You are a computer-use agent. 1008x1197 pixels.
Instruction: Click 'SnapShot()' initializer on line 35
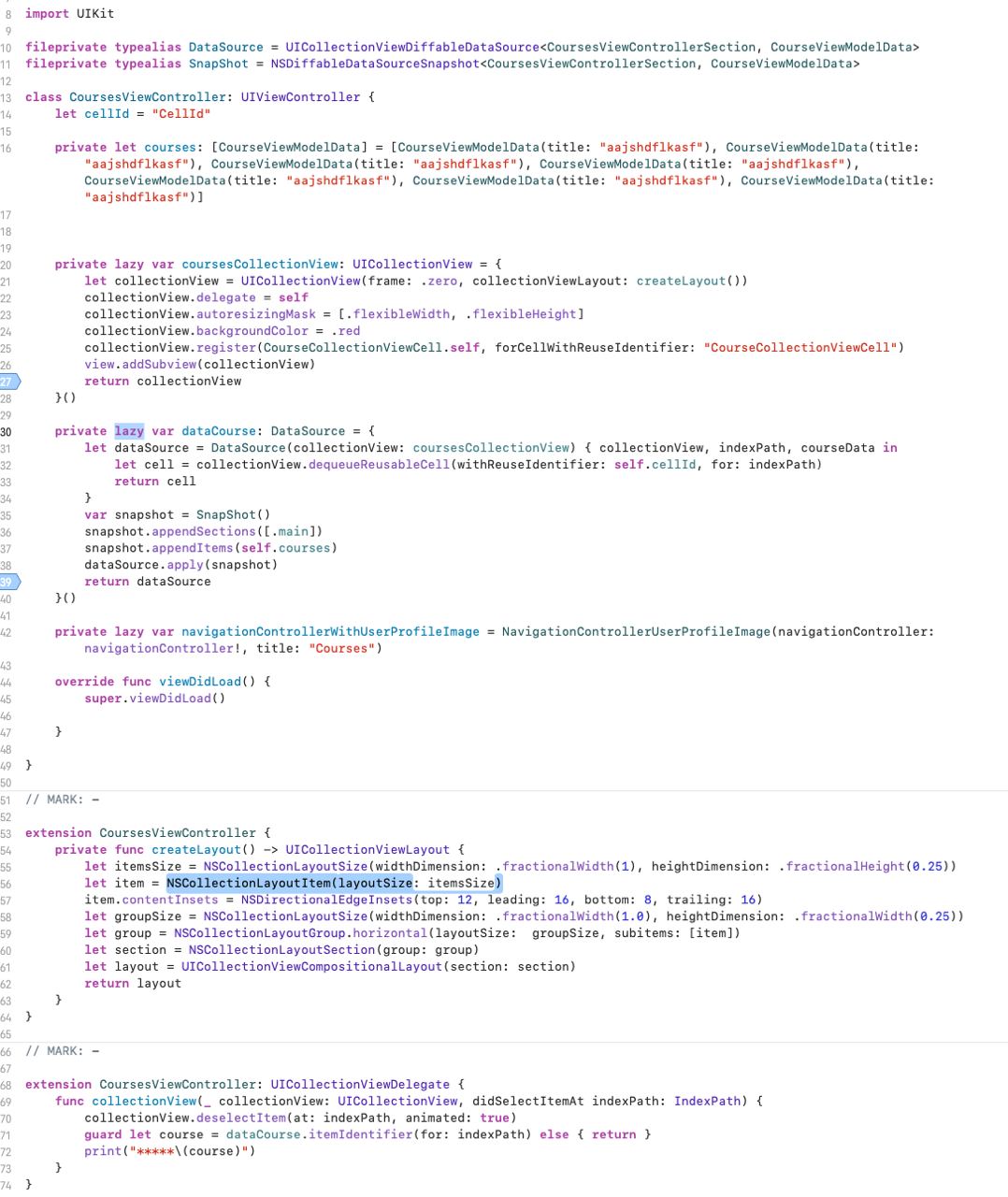(x=234, y=515)
